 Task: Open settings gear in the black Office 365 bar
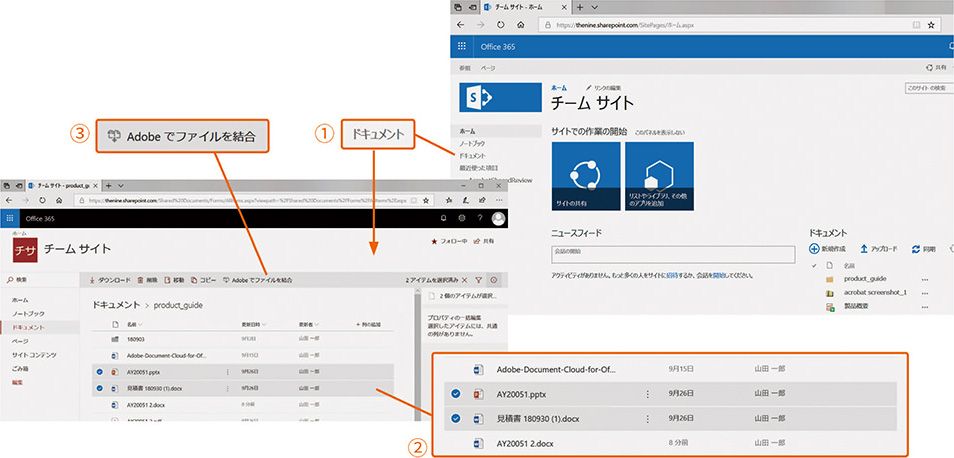462,219
